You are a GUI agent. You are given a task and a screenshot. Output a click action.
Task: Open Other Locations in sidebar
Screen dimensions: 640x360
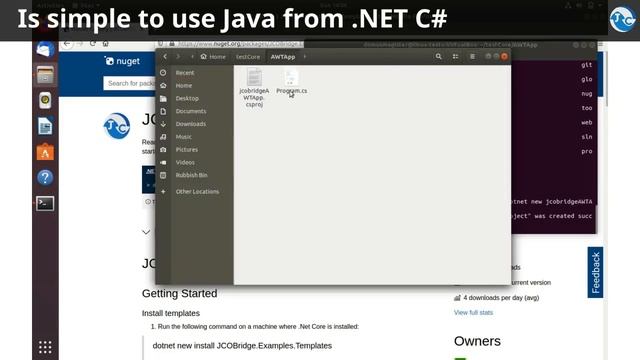tap(197, 191)
